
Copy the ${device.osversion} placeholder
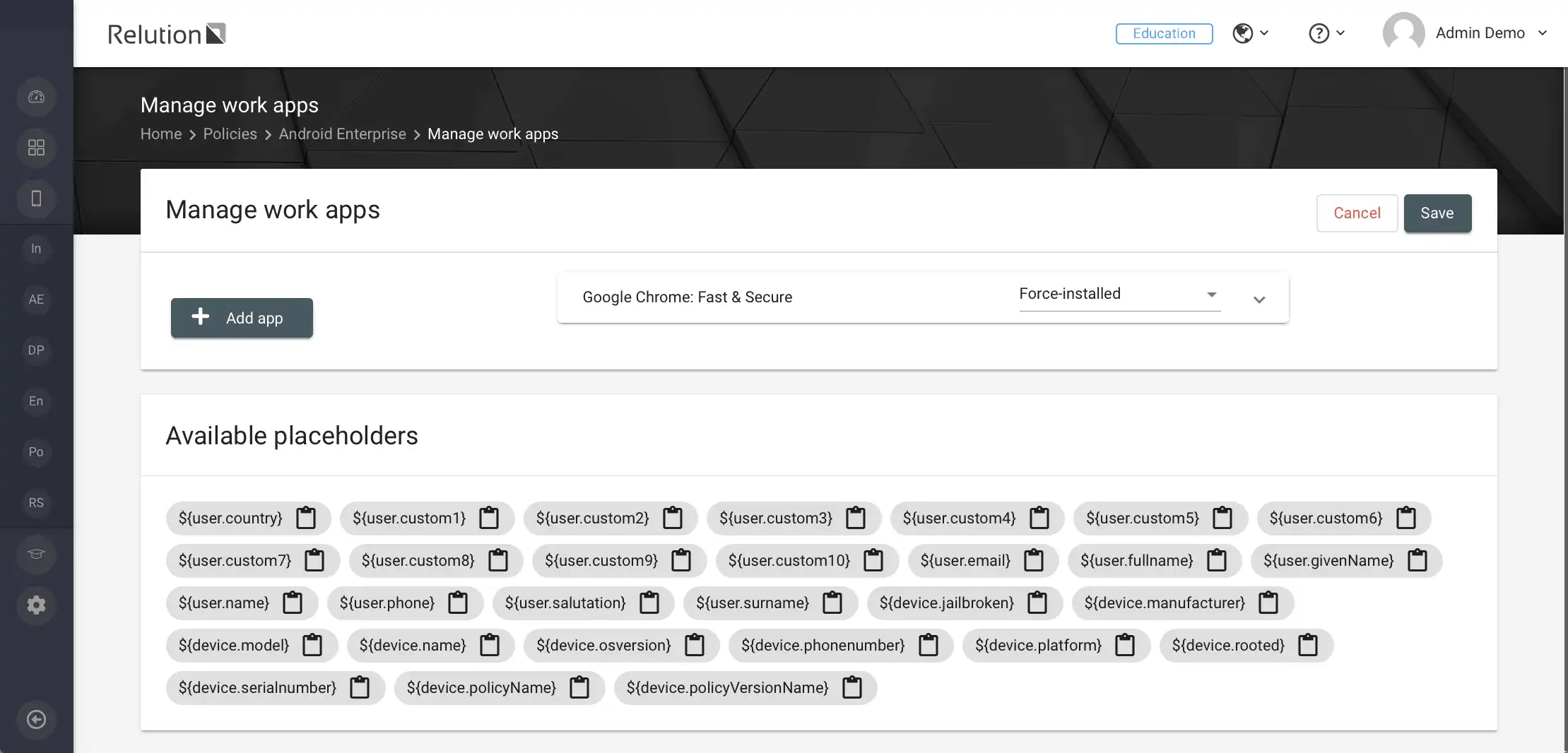click(695, 645)
